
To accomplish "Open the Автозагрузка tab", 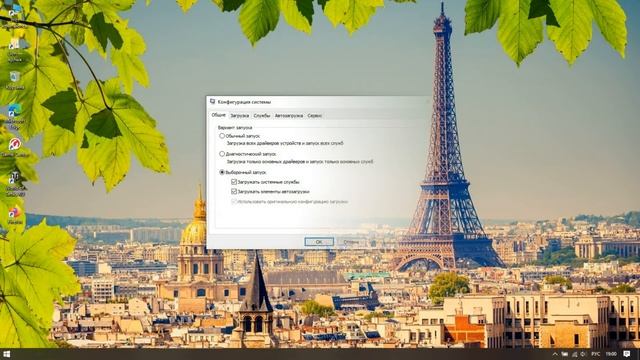I will 289,116.
